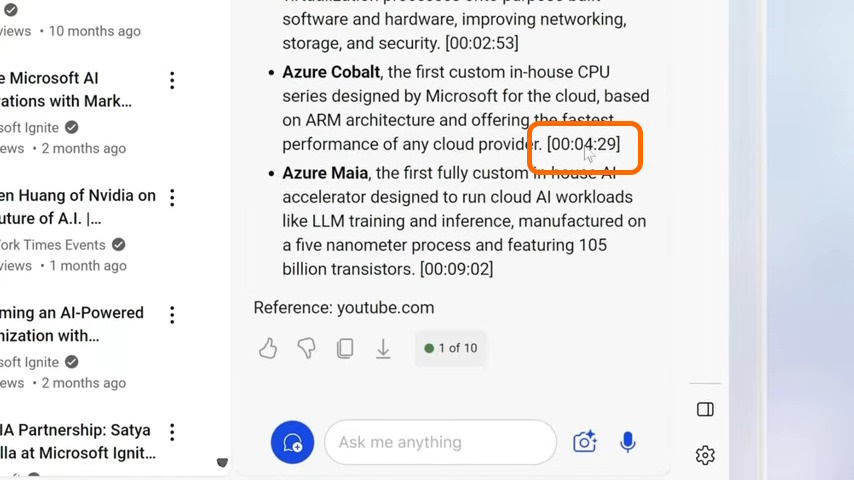854x480 pixels.
Task: Open the sidebar settings gear
Action: pyautogui.click(x=705, y=455)
